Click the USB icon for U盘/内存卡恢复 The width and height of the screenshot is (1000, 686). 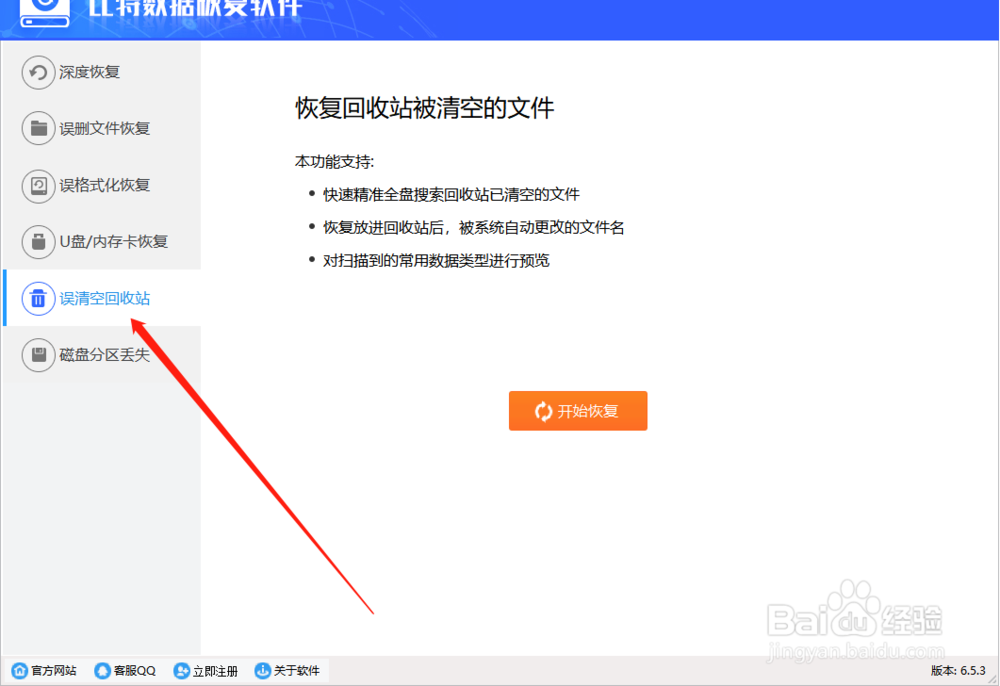click(x=38, y=242)
